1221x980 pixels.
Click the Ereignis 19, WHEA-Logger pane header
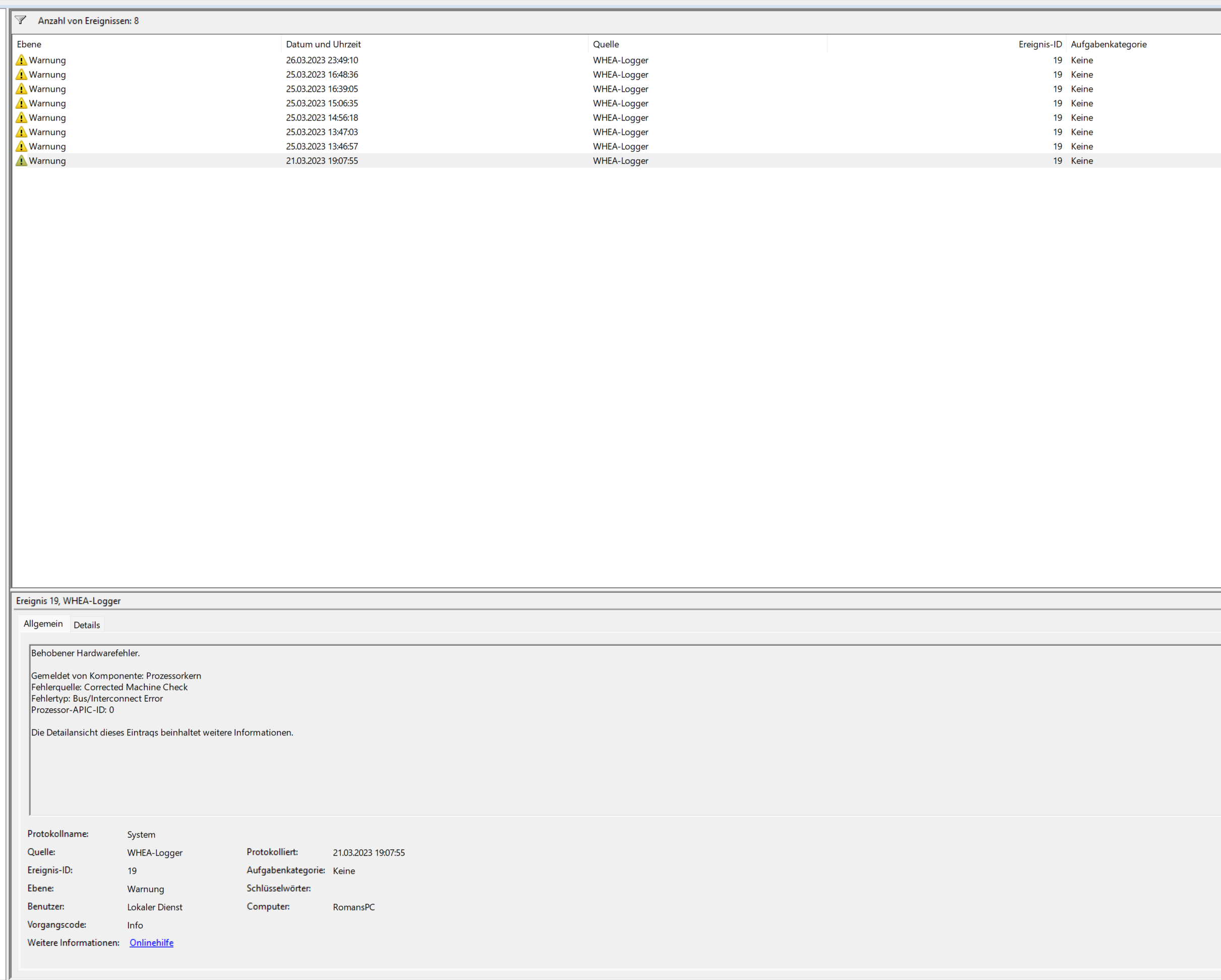68,601
